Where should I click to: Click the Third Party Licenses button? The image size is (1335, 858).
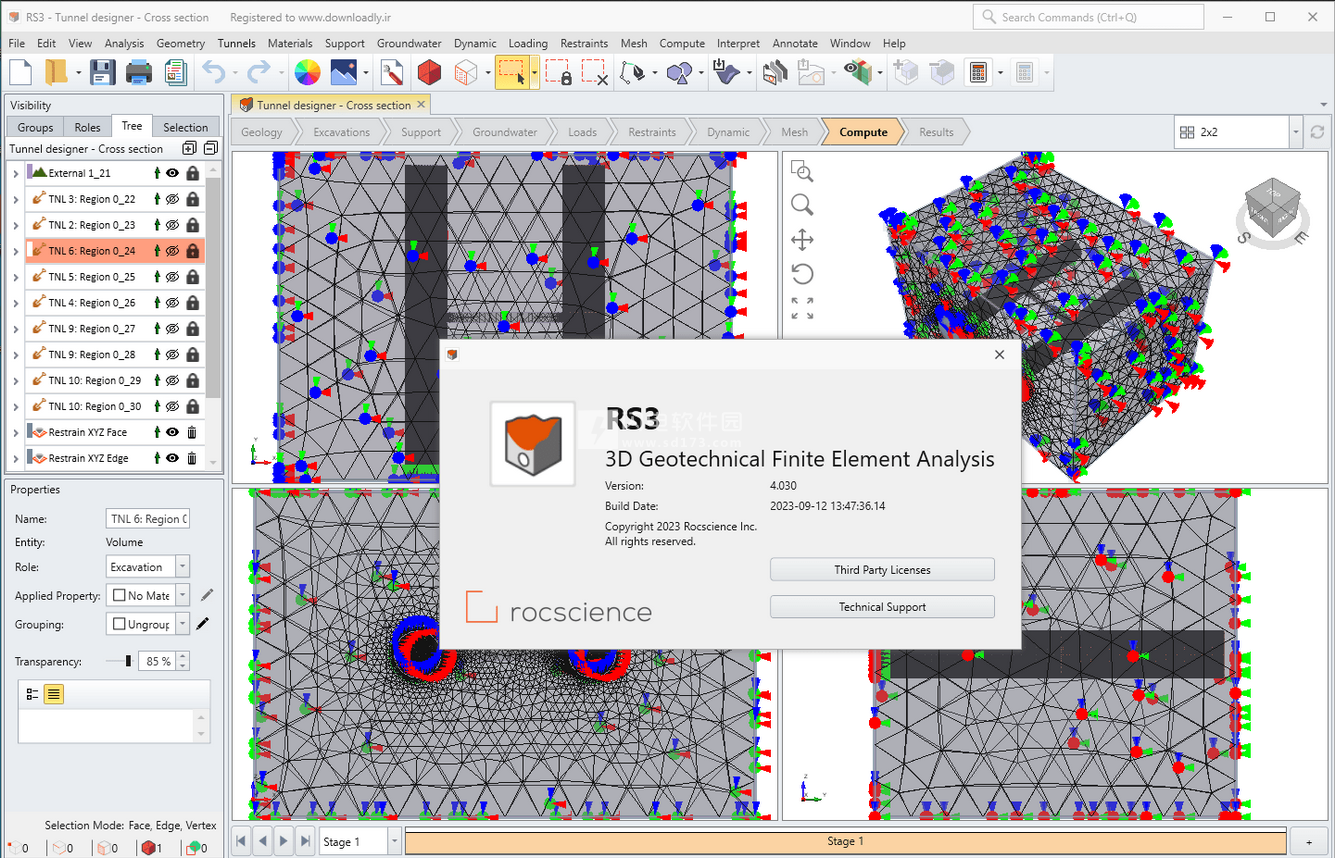882,569
